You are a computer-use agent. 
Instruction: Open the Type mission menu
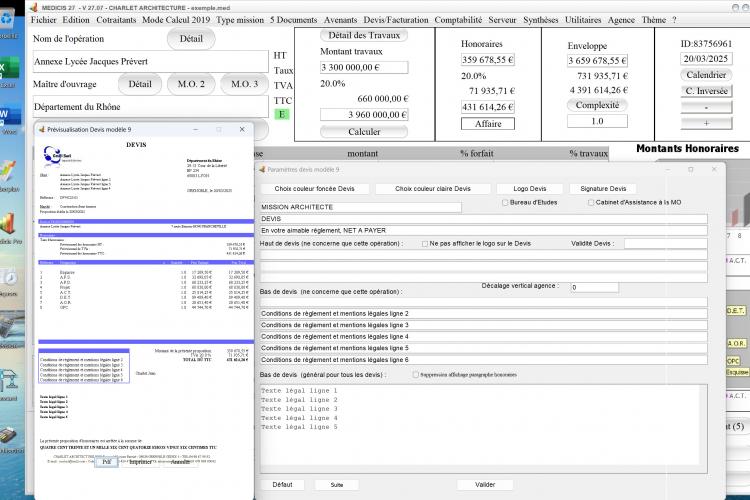(240, 20)
